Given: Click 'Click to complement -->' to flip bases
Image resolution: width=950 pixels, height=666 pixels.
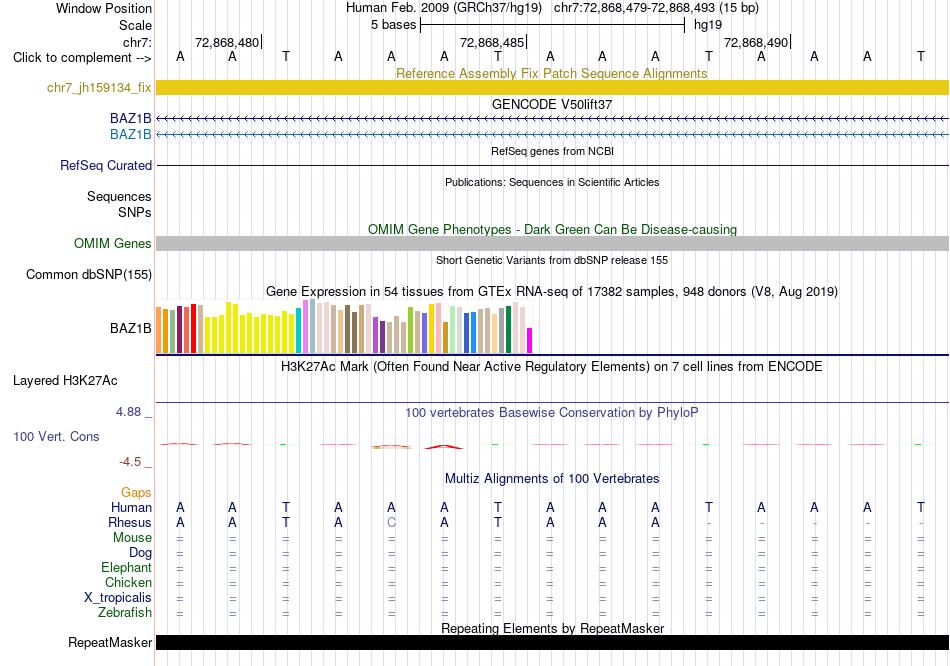Looking at the screenshot, I should pyautogui.click(x=82, y=58).
